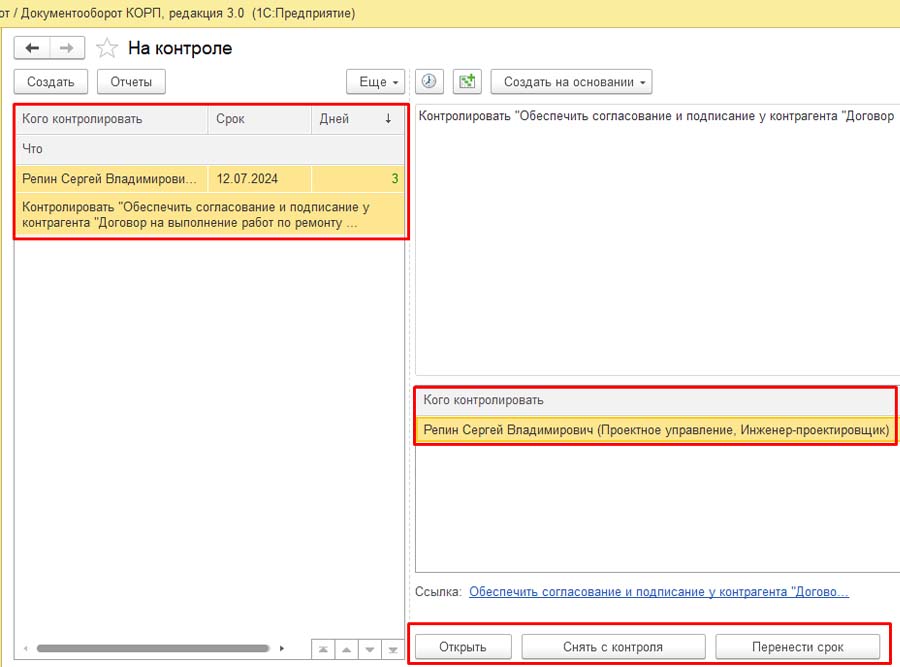Click Снять с контроля button
This screenshot has width=900, height=667.
click(613, 646)
